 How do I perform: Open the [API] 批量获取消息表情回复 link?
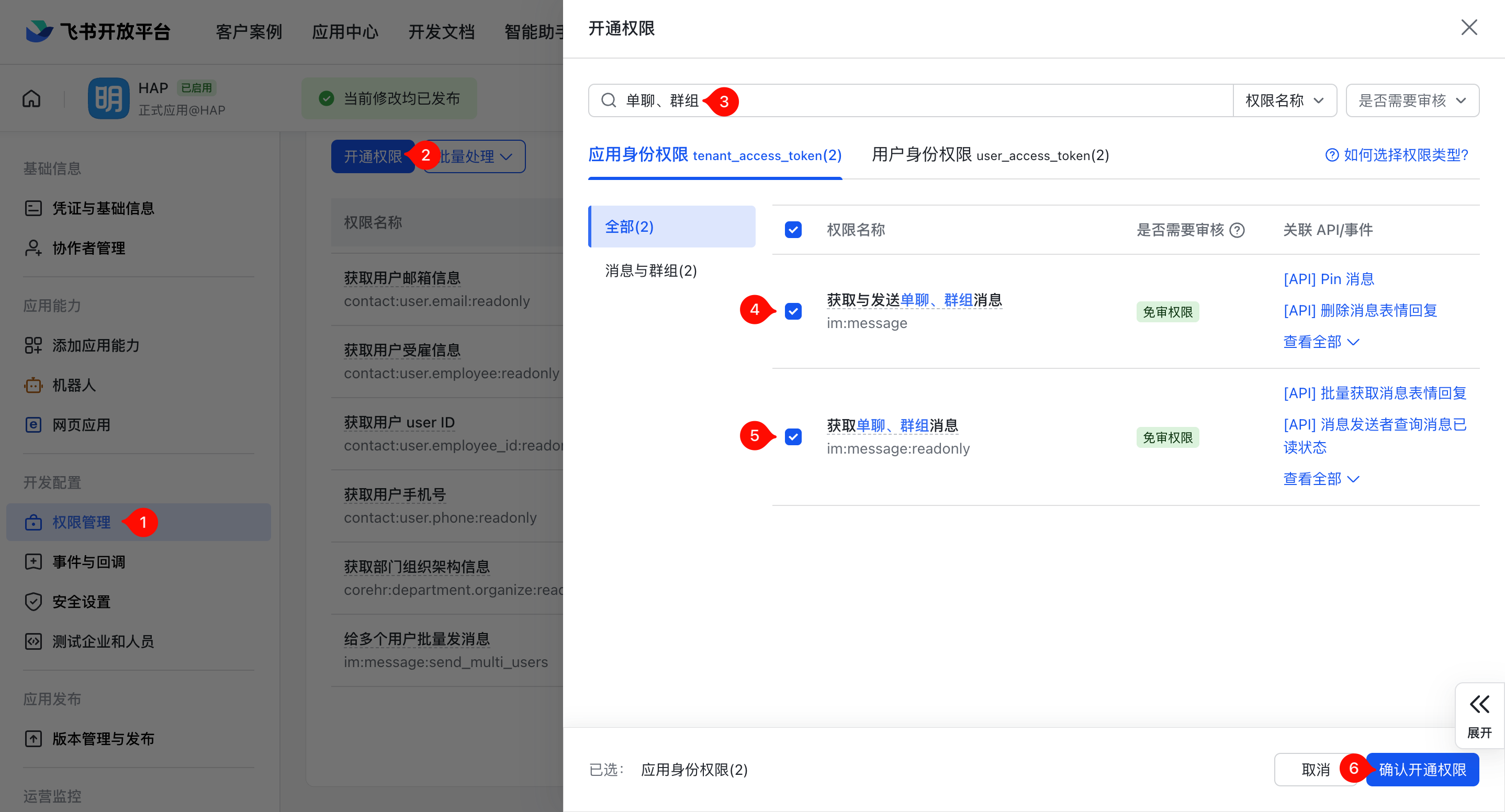[x=1375, y=393]
